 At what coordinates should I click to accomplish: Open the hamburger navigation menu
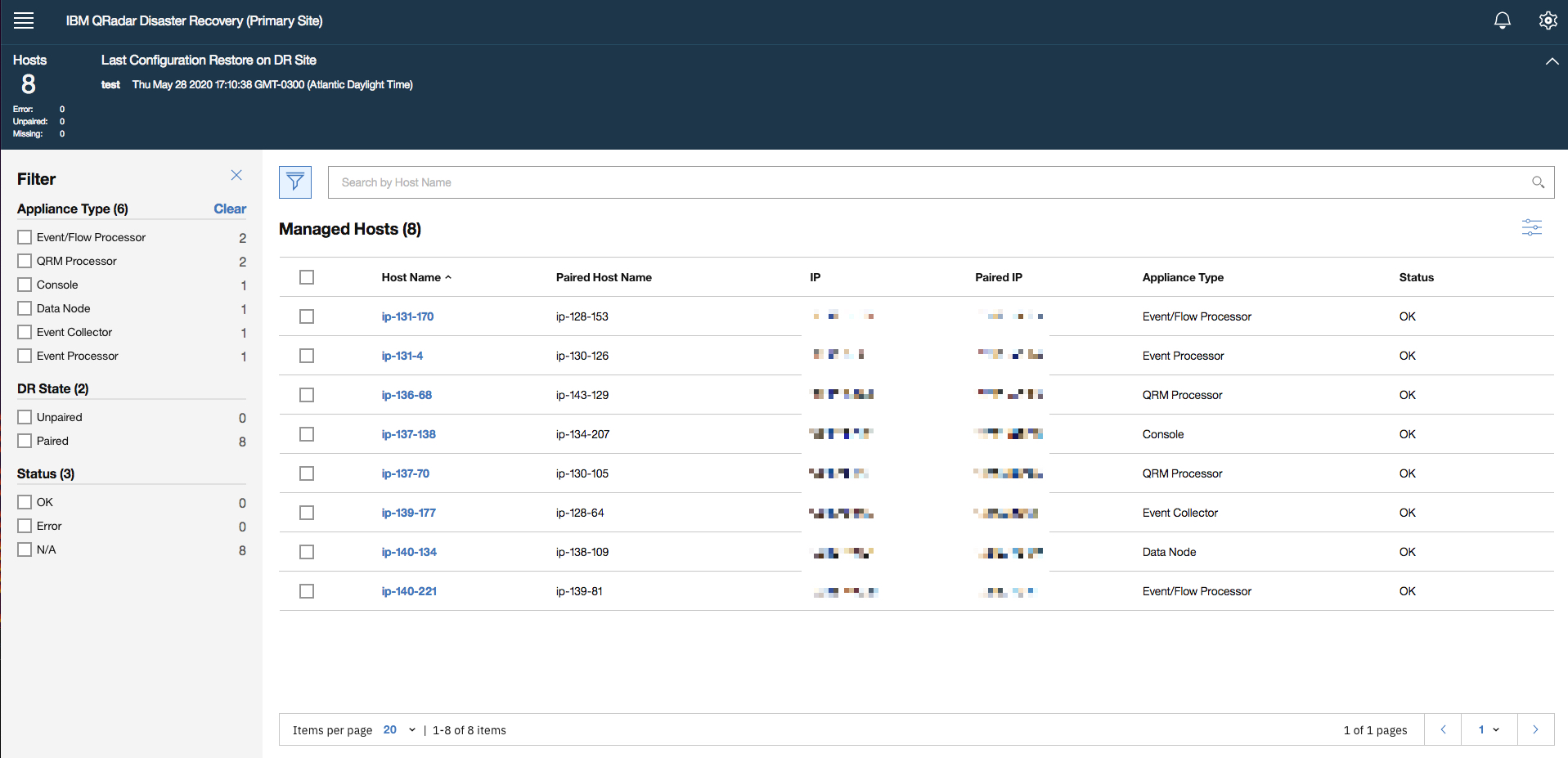24,20
